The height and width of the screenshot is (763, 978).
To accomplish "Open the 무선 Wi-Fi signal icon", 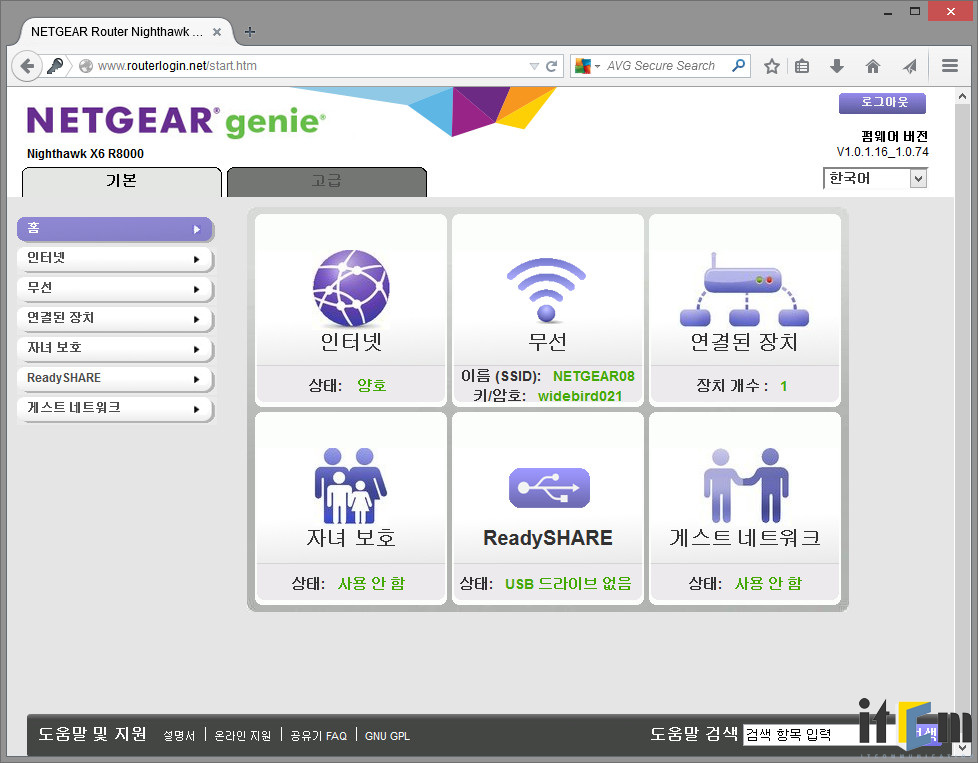I will 546,289.
